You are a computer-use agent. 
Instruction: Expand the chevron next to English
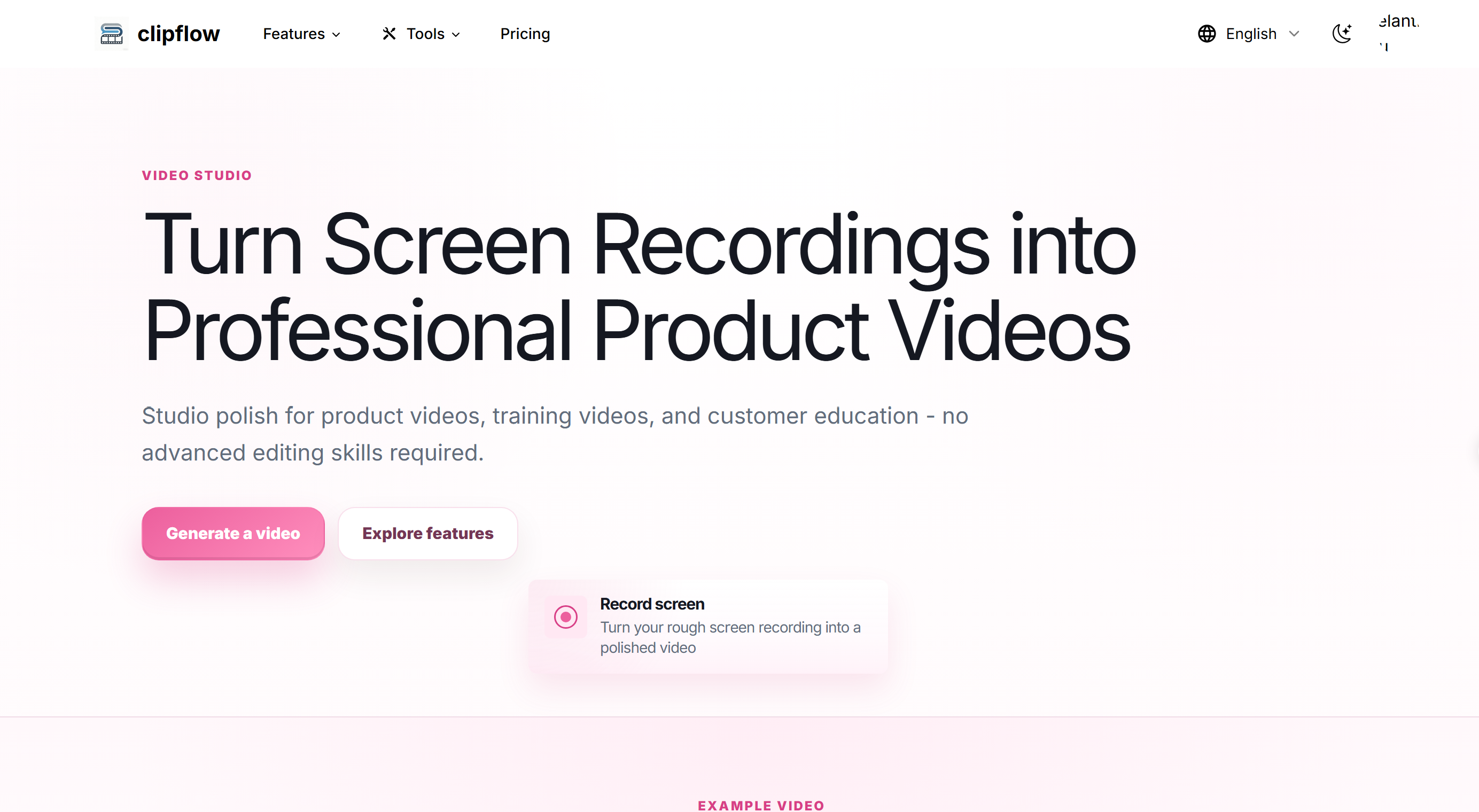1294,34
